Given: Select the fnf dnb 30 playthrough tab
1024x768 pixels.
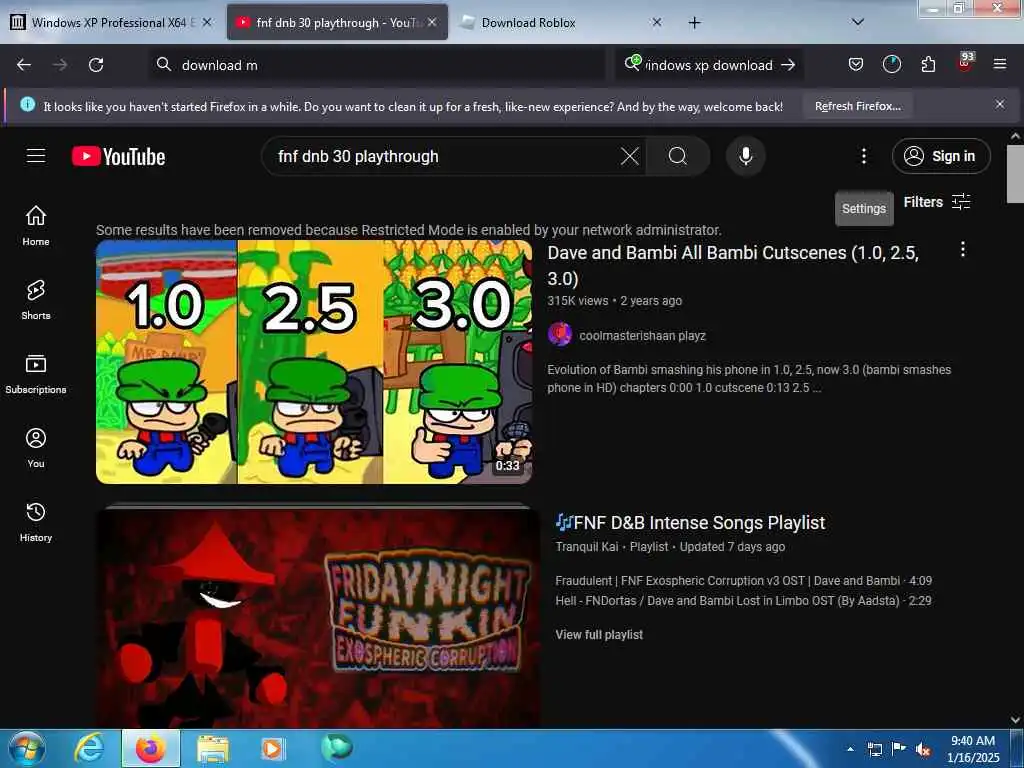Looking at the screenshot, I should tap(337, 23).
